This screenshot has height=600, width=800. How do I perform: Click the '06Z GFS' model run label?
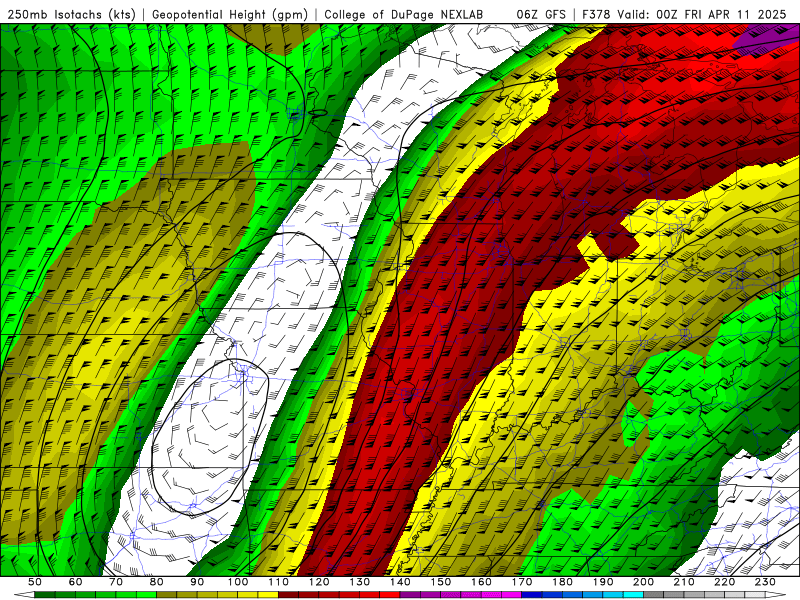point(541,15)
